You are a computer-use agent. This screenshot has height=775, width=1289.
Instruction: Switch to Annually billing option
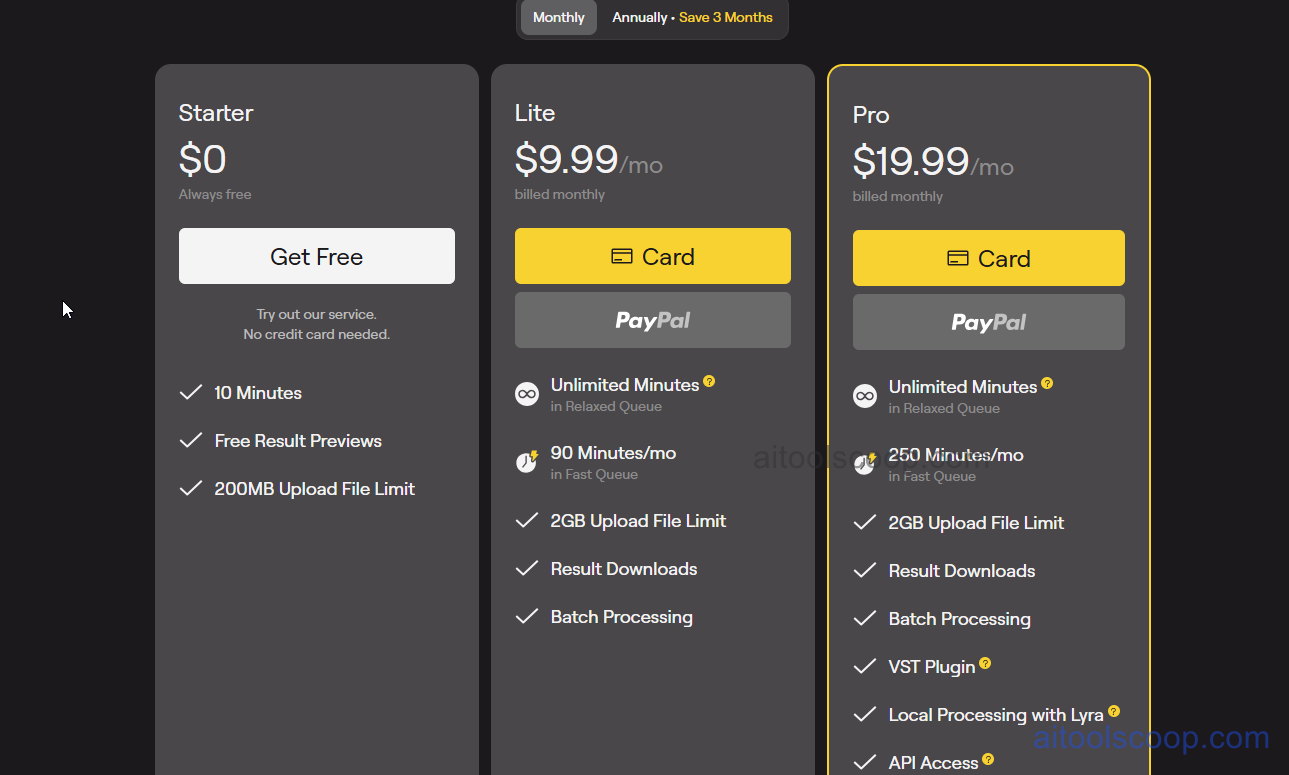tap(692, 18)
